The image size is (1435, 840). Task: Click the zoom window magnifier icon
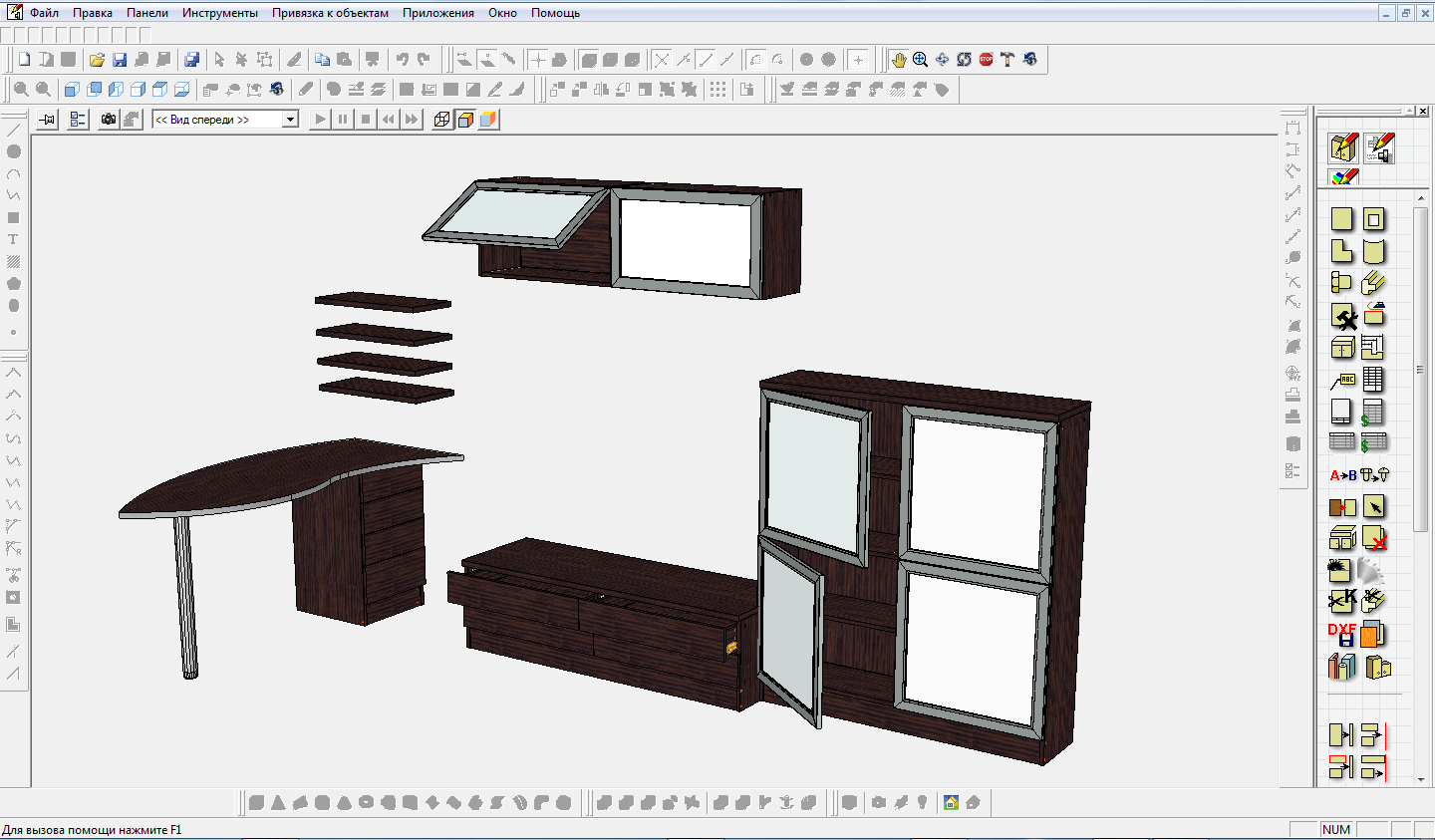[921, 60]
